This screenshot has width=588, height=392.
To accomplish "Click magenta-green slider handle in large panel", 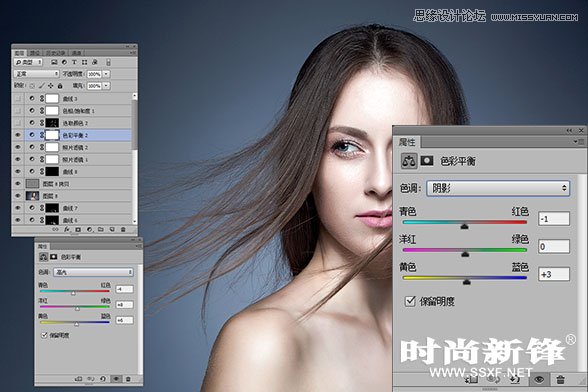I will pyautogui.click(x=465, y=254).
